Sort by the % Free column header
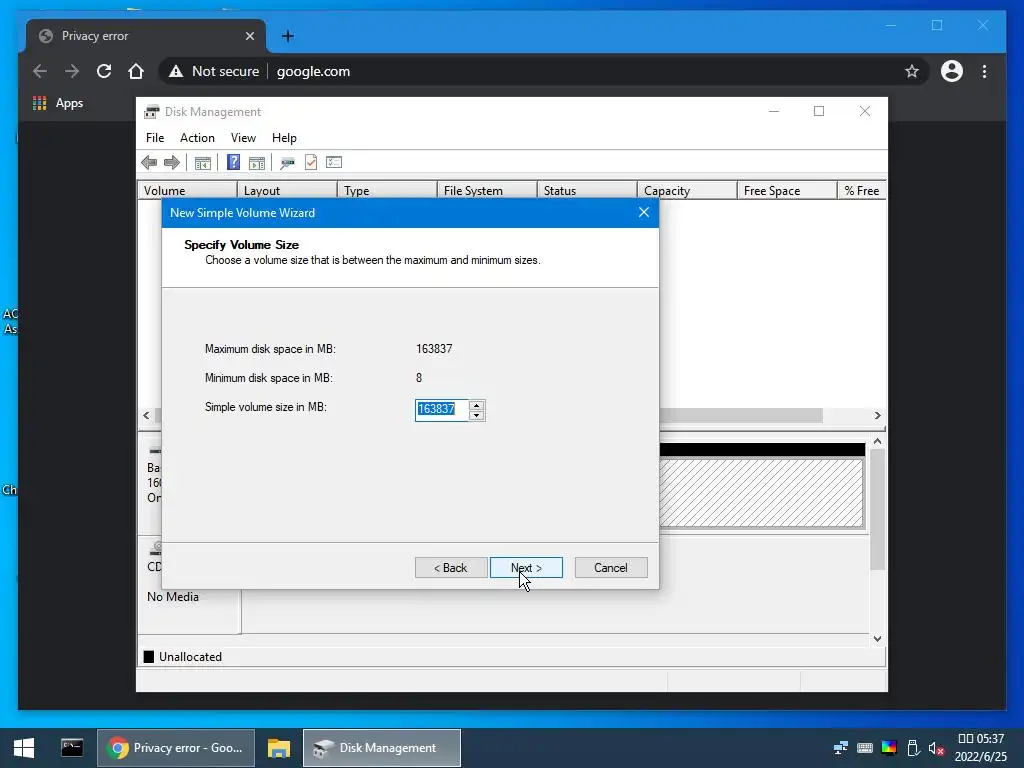The width and height of the screenshot is (1024, 768). click(x=861, y=191)
